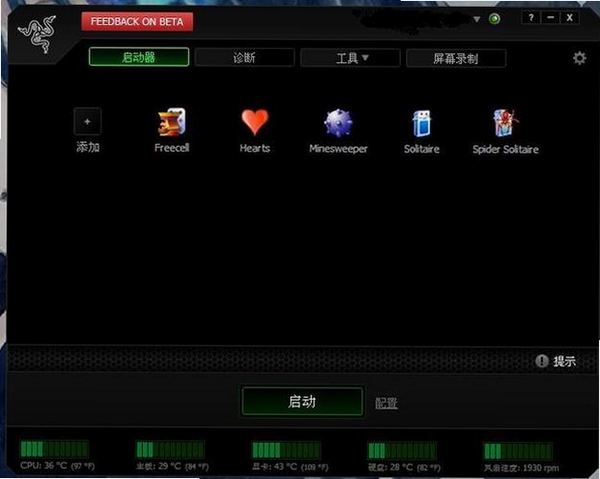Add a new game with plus button
This screenshot has width=600, height=479.
88,121
